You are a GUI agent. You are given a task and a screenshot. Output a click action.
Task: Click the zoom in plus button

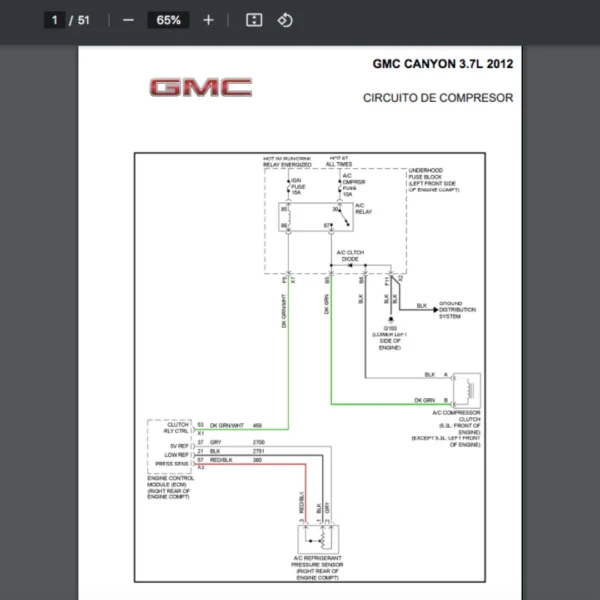[x=208, y=20]
